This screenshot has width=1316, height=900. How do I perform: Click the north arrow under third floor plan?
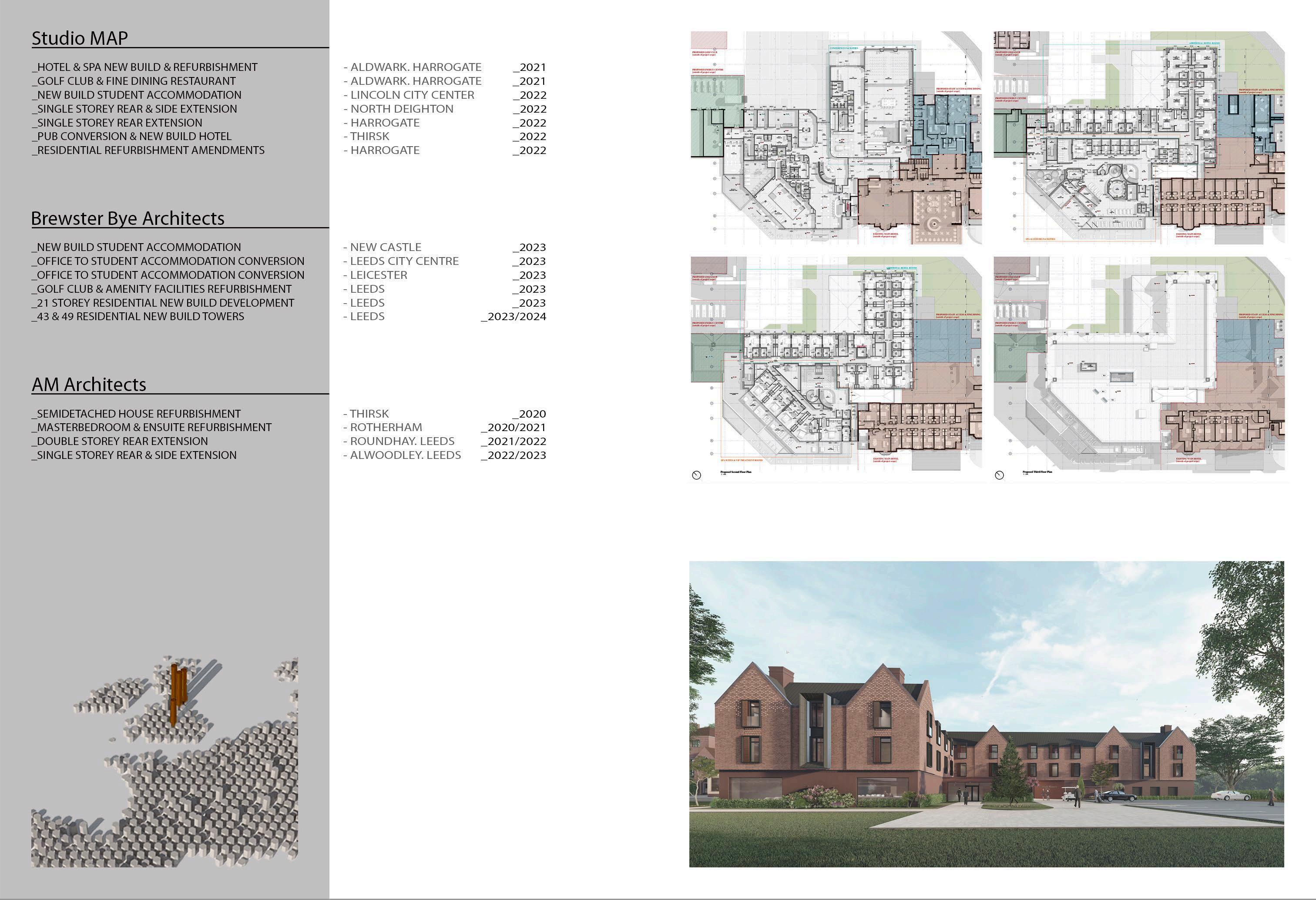point(1000,475)
